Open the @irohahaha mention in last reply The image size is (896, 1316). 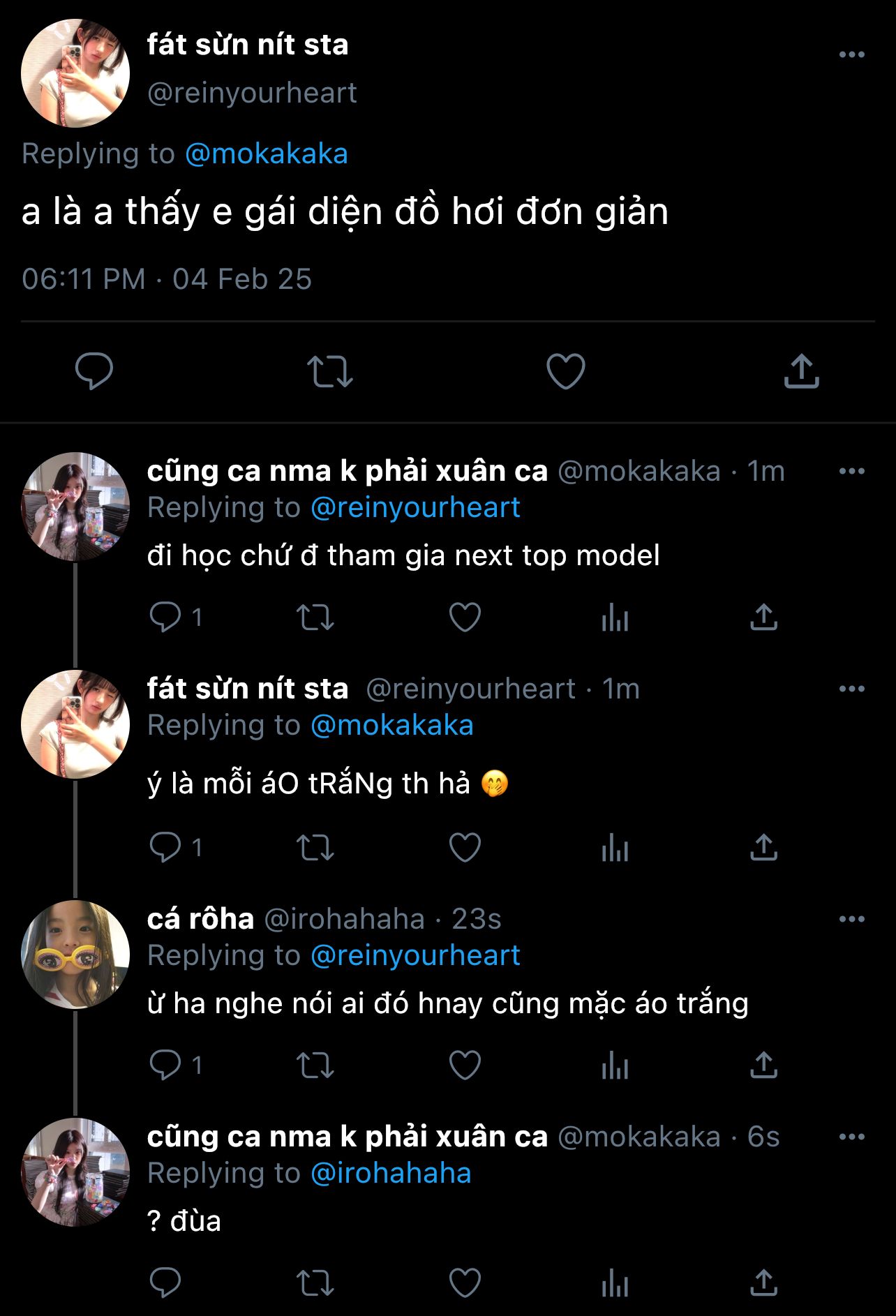point(391,1173)
